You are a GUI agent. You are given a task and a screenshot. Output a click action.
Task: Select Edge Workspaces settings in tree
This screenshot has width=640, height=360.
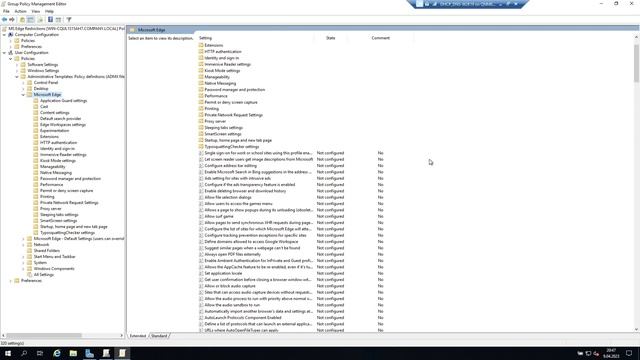63,125
